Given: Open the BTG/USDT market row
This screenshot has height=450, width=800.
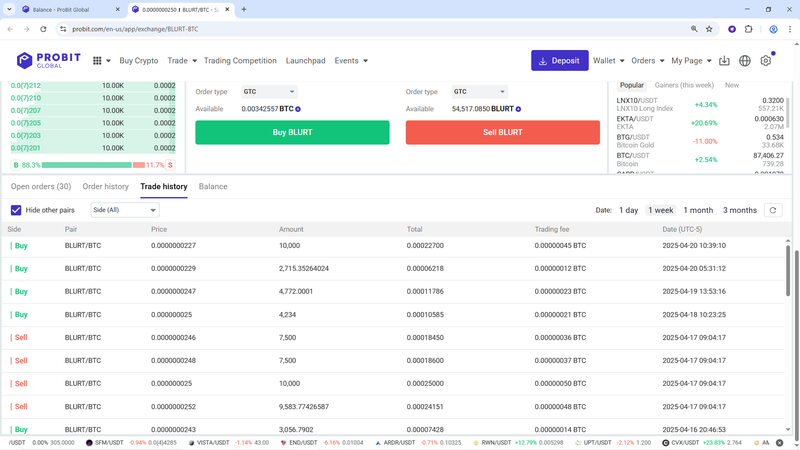Looking at the screenshot, I should (699, 141).
